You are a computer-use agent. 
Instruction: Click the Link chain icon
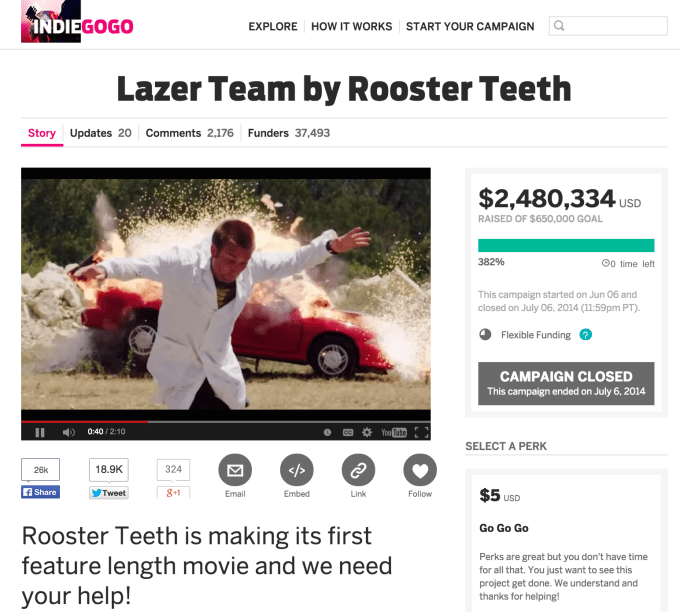point(358,470)
